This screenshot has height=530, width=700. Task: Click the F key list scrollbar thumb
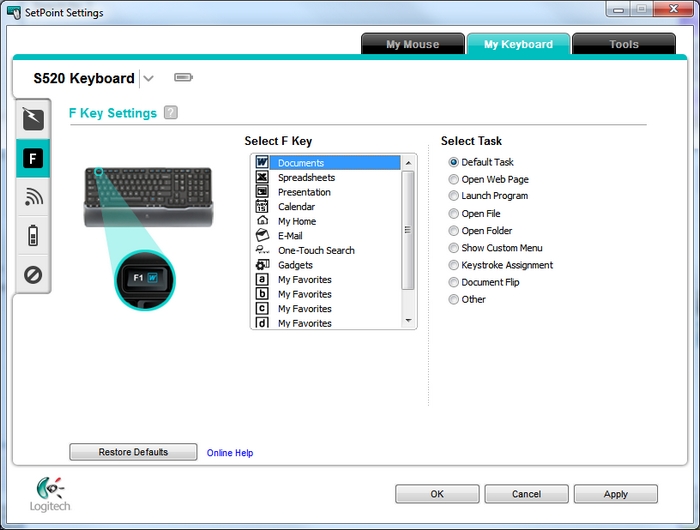tap(408, 230)
